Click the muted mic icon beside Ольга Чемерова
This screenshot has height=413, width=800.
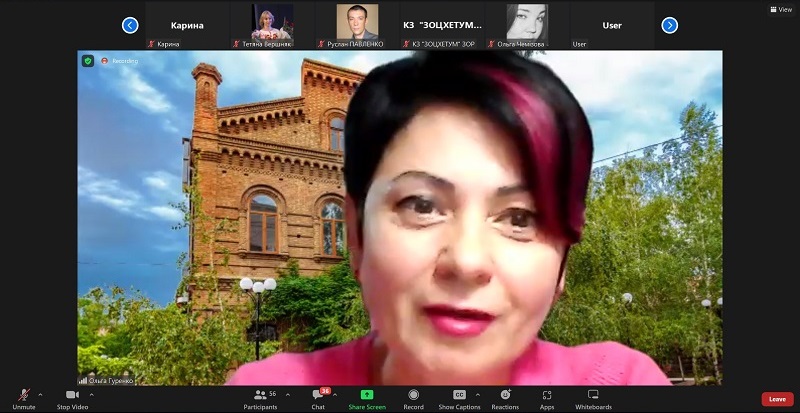tap(491, 44)
